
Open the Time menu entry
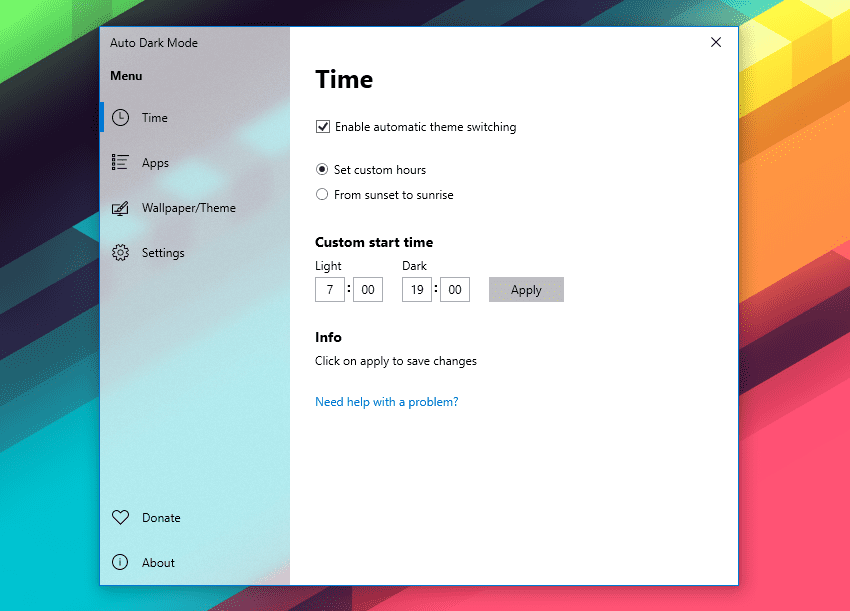coord(195,118)
